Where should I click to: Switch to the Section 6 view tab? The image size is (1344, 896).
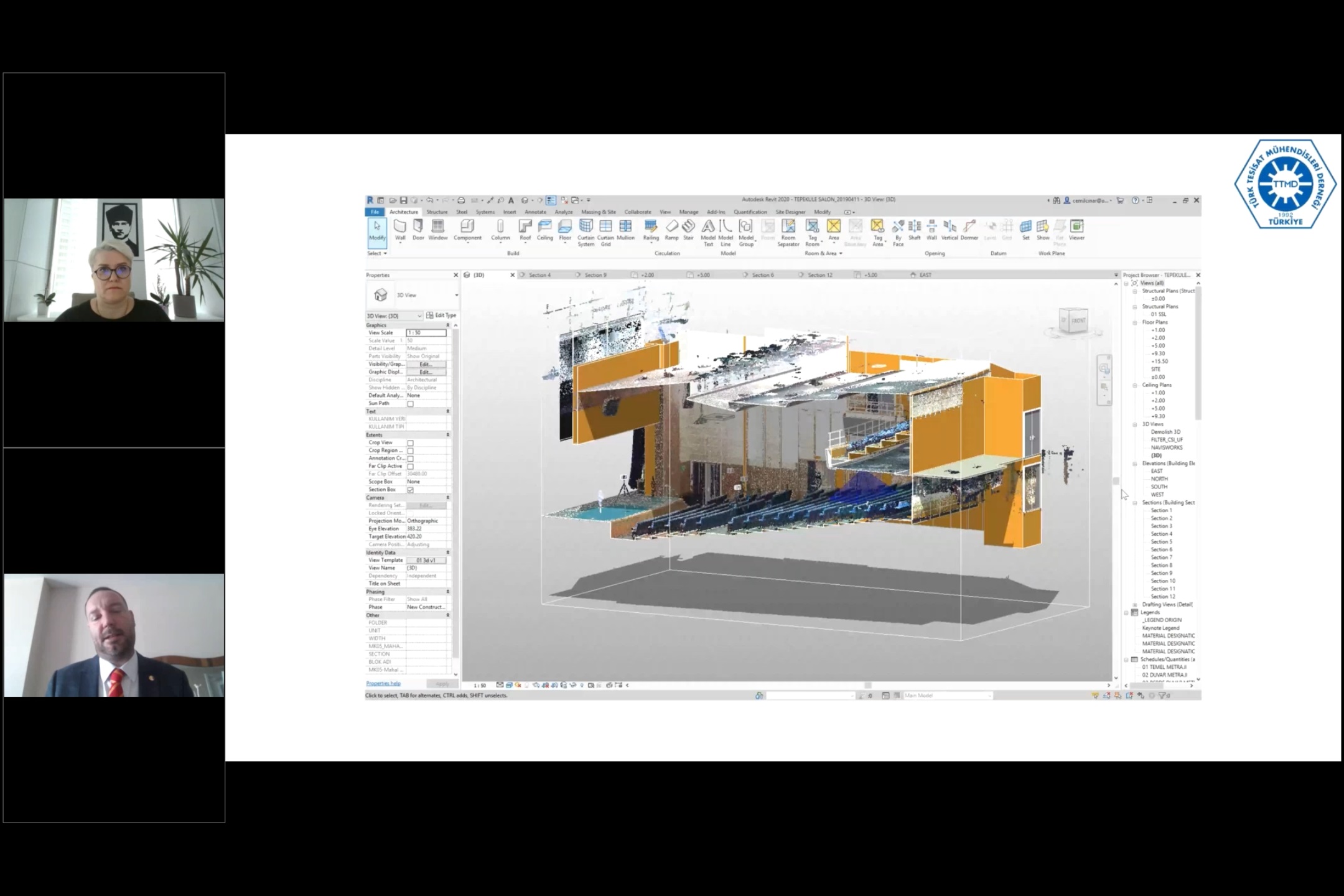(762, 275)
